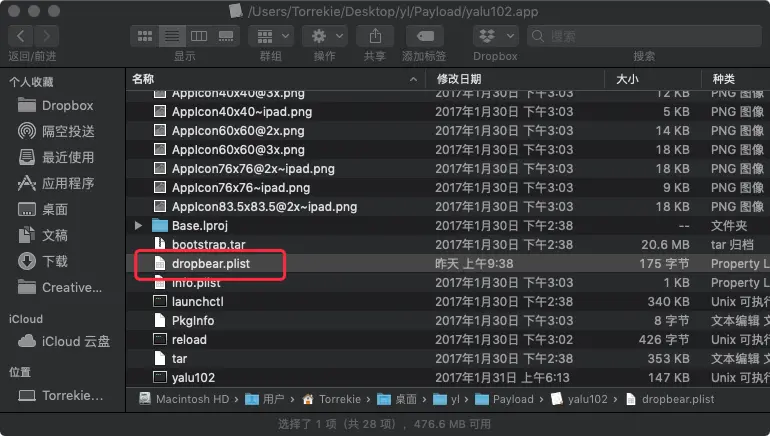Open the Dropbox toolbar dropdown
Image resolution: width=770 pixels, height=436 pixels.
click(x=495, y=36)
